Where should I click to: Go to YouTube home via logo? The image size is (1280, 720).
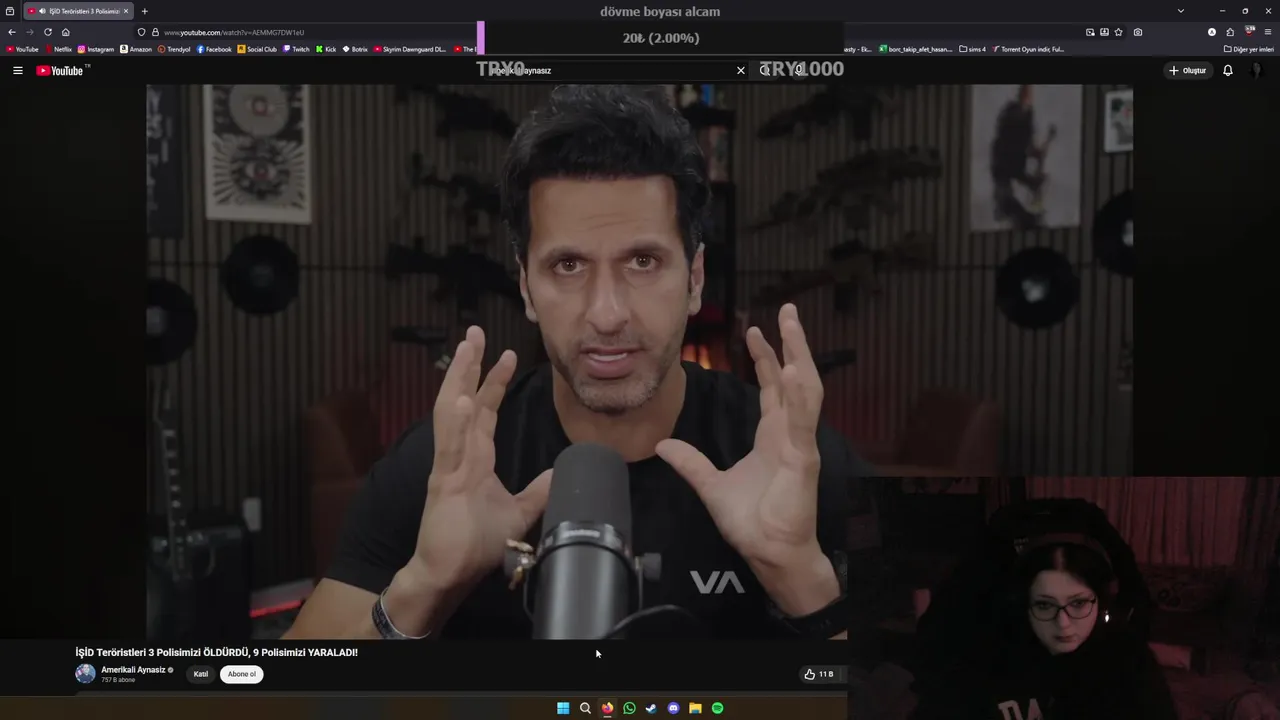62,70
